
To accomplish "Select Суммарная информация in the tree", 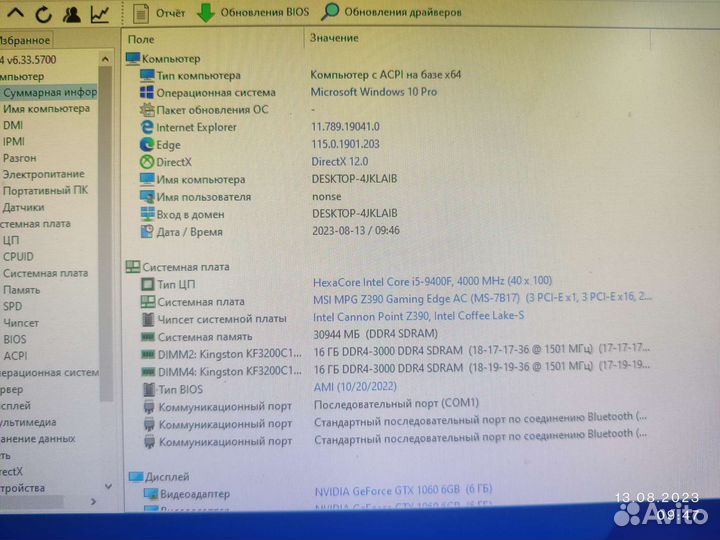I will 50,92.
